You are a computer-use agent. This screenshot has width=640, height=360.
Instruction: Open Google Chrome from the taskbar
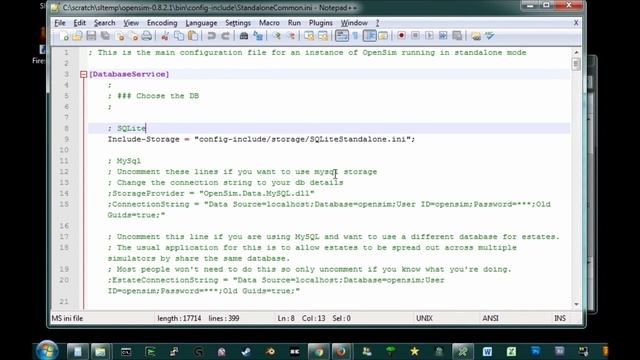[x=319, y=351]
